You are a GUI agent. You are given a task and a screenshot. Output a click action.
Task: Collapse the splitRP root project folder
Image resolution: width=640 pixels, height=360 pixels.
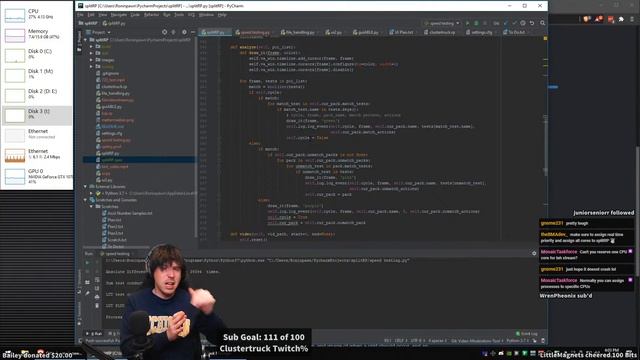tap(86, 40)
